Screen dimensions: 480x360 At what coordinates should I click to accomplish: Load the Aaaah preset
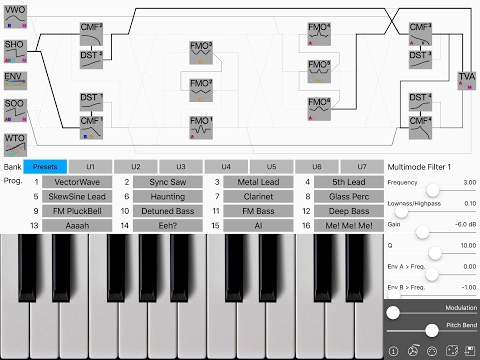tap(77, 226)
